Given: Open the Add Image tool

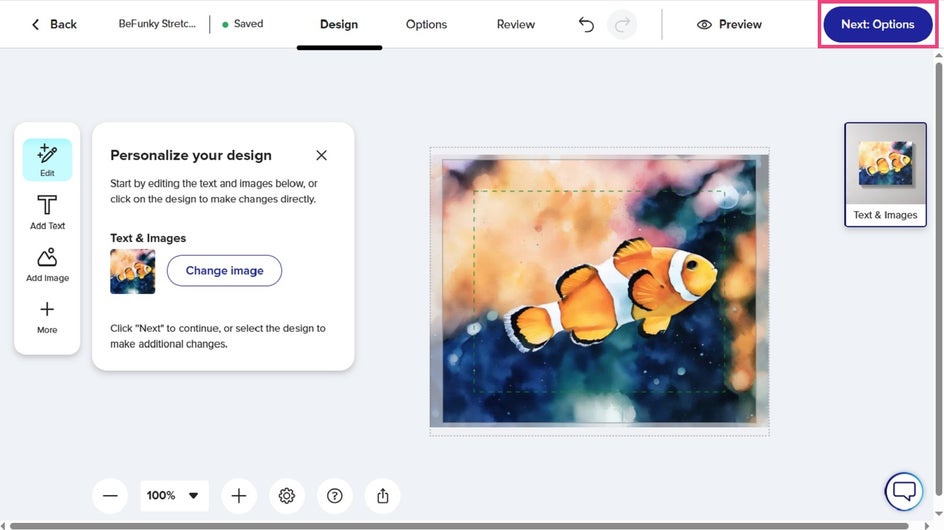Looking at the screenshot, I should (x=47, y=264).
